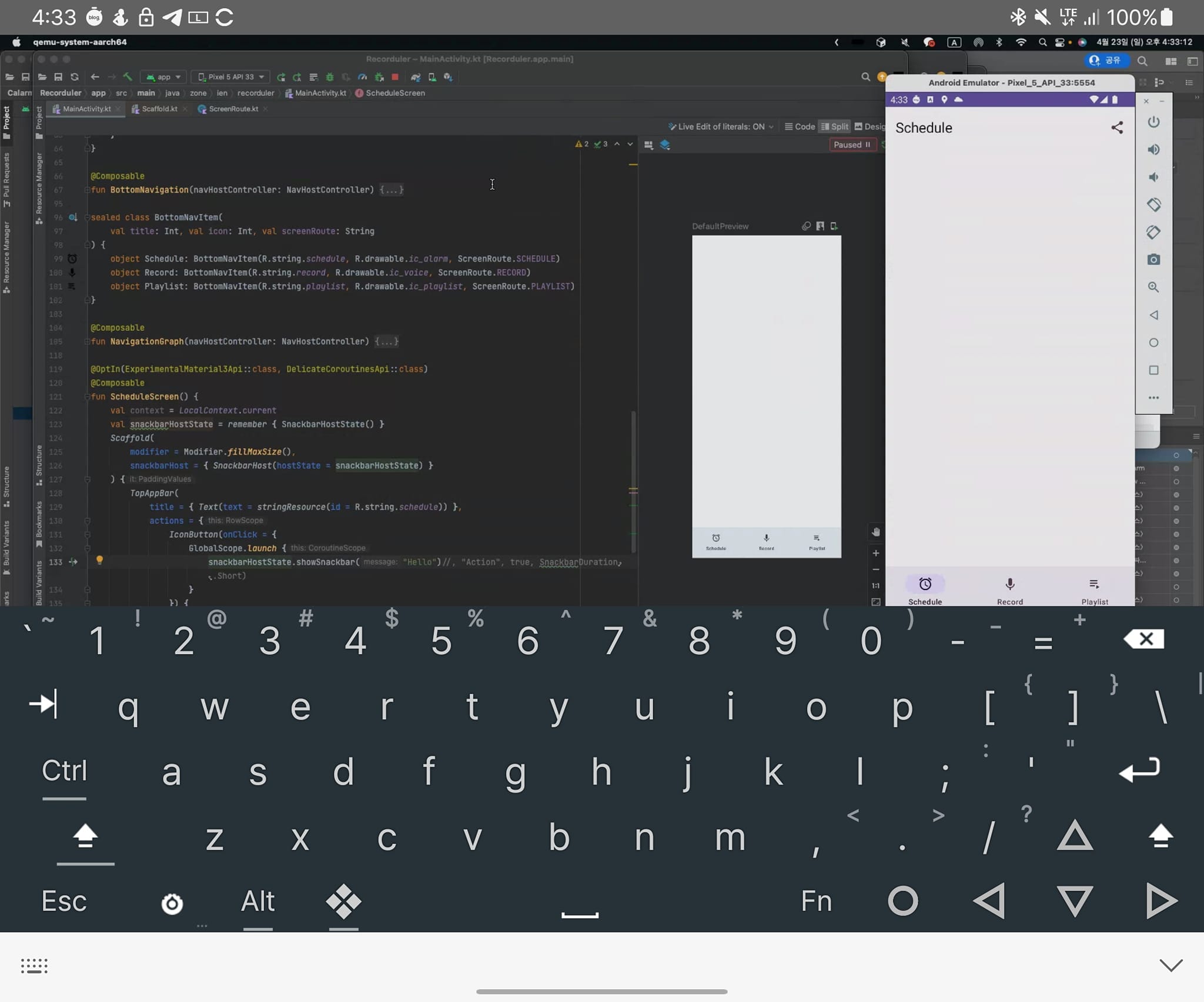Switch to the ScreenRoute.kt editor tab
This screenshot has width=1204, height=1002.
233,109
